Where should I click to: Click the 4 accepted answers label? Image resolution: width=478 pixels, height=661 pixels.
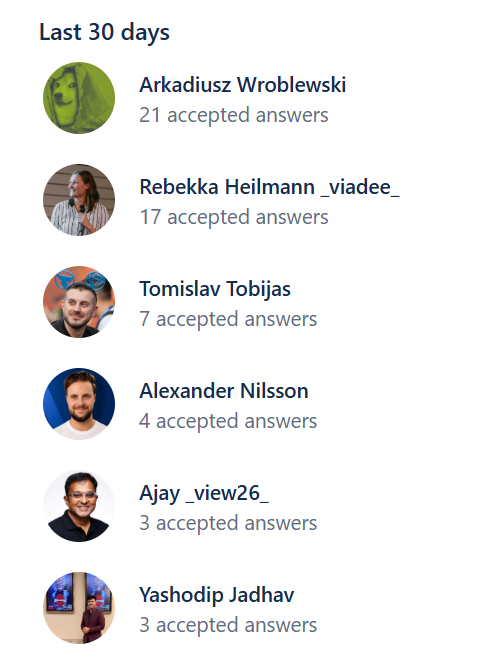(228, 422)
